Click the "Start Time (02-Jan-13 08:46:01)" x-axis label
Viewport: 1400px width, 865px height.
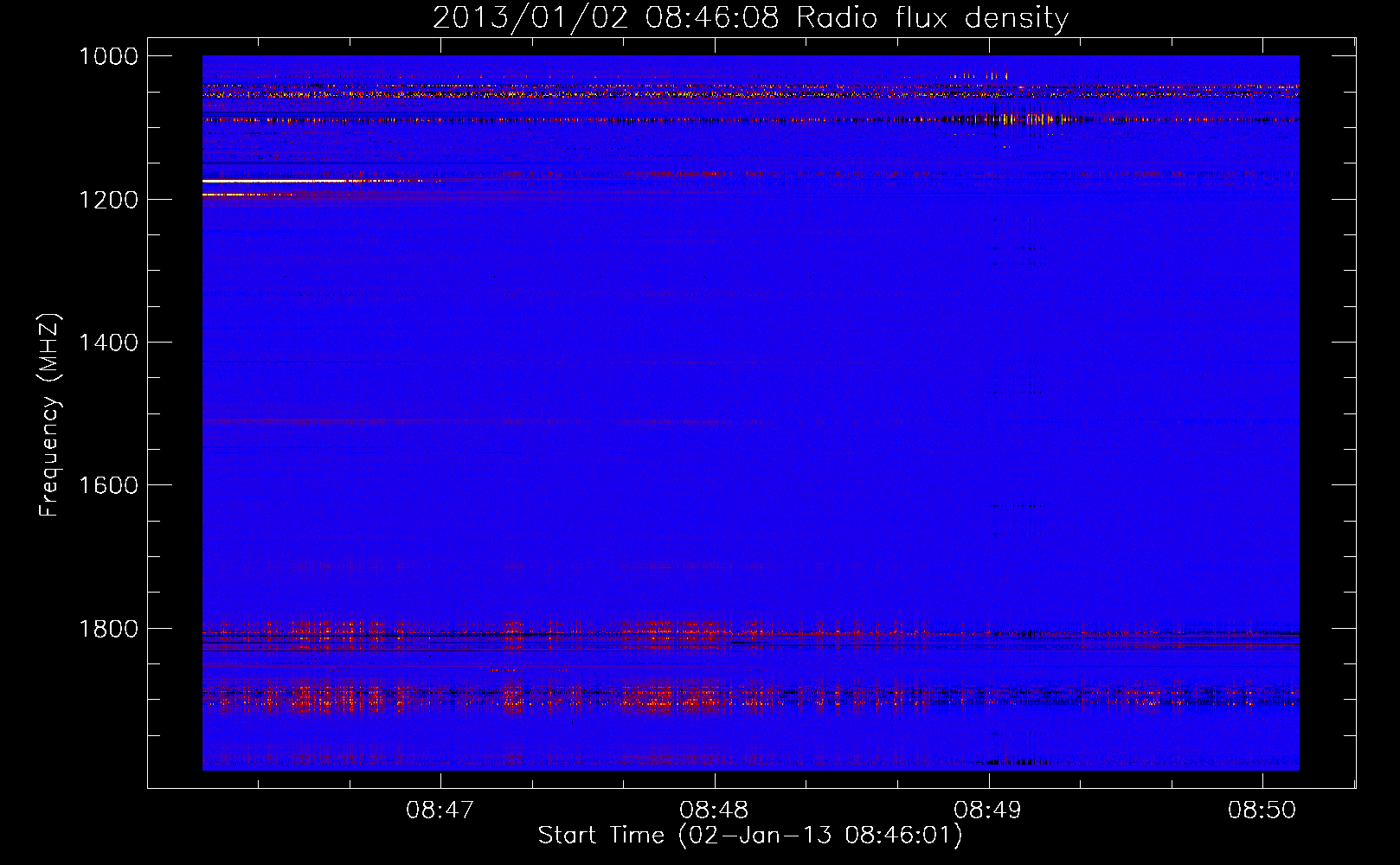click(x=750, y=836)
